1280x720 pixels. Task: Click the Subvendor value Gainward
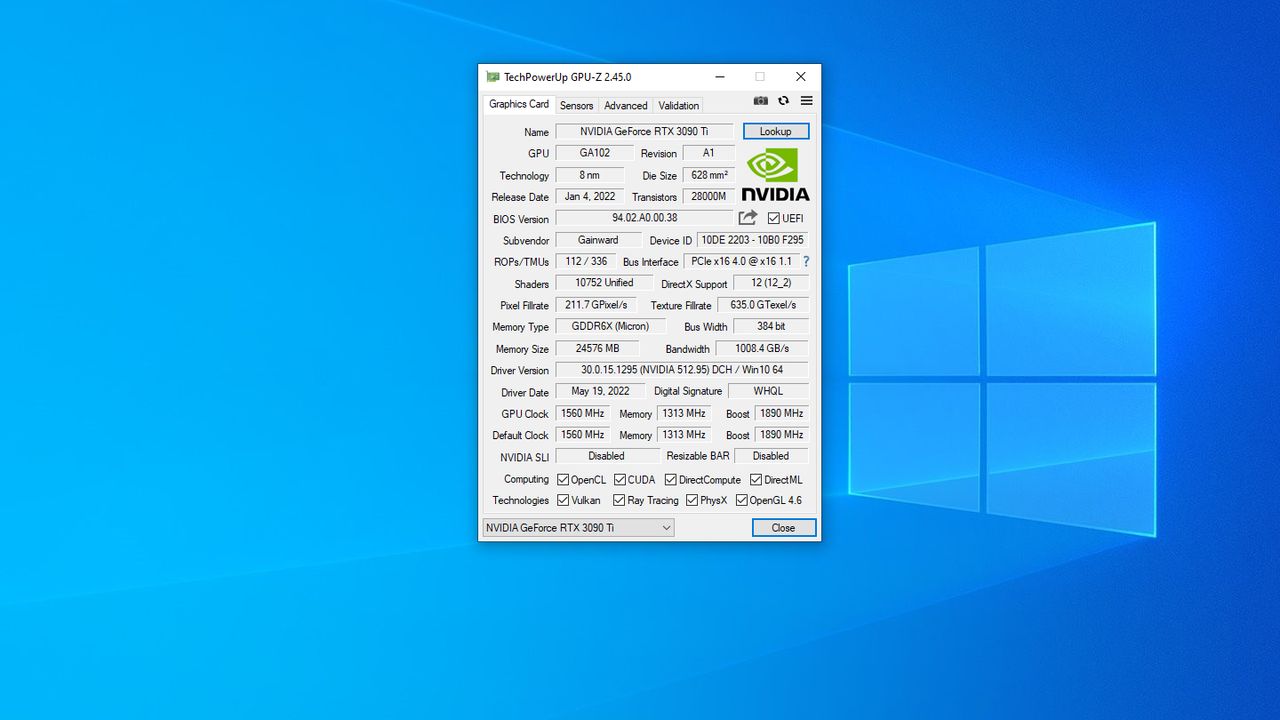click(598, 240)
